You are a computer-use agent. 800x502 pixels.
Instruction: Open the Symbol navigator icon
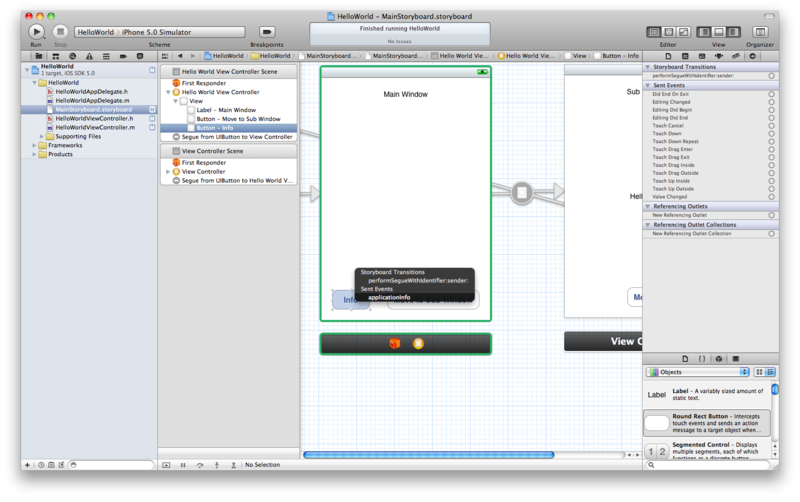56,56
